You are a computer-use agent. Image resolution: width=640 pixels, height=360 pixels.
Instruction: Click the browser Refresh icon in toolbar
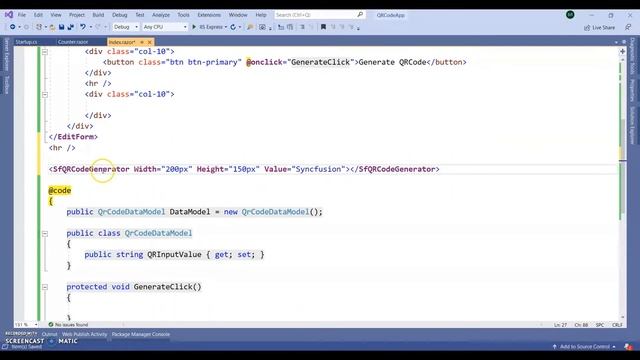[233, 27]
